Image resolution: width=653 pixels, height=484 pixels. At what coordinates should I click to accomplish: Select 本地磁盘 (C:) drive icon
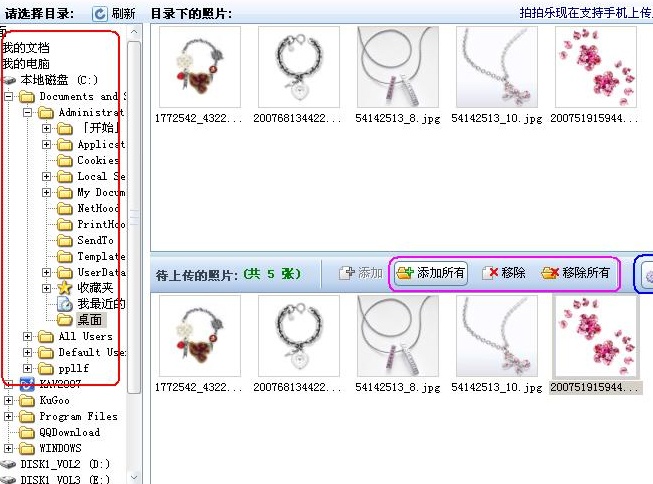pos(10,80)
